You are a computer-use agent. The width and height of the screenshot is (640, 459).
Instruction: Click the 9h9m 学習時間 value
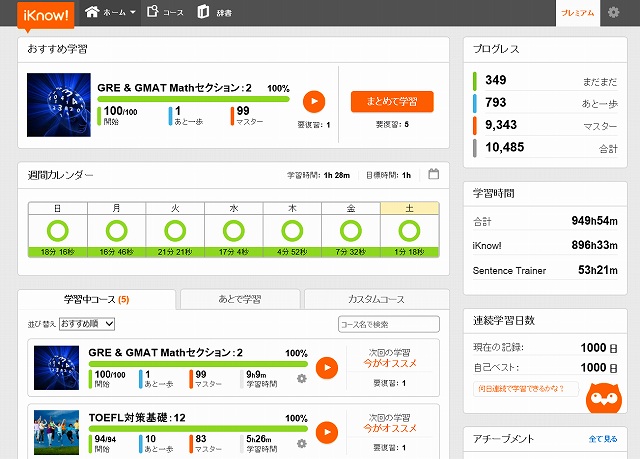tap(256, 375)
